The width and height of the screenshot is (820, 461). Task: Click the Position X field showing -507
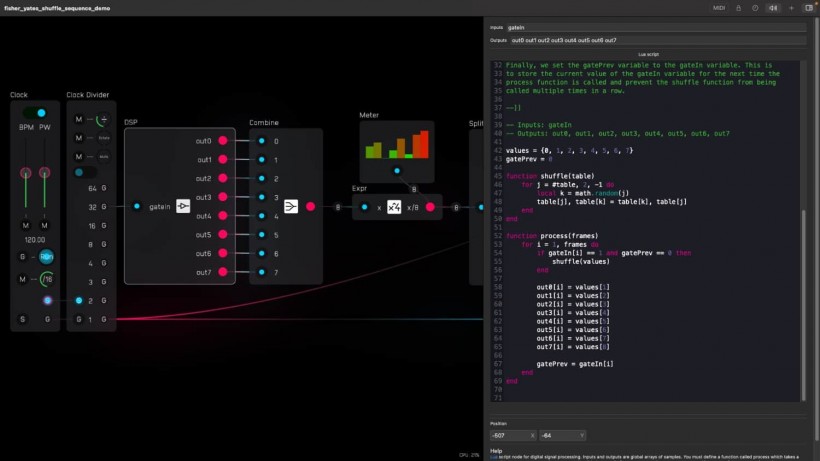click(x=512, y=435)
